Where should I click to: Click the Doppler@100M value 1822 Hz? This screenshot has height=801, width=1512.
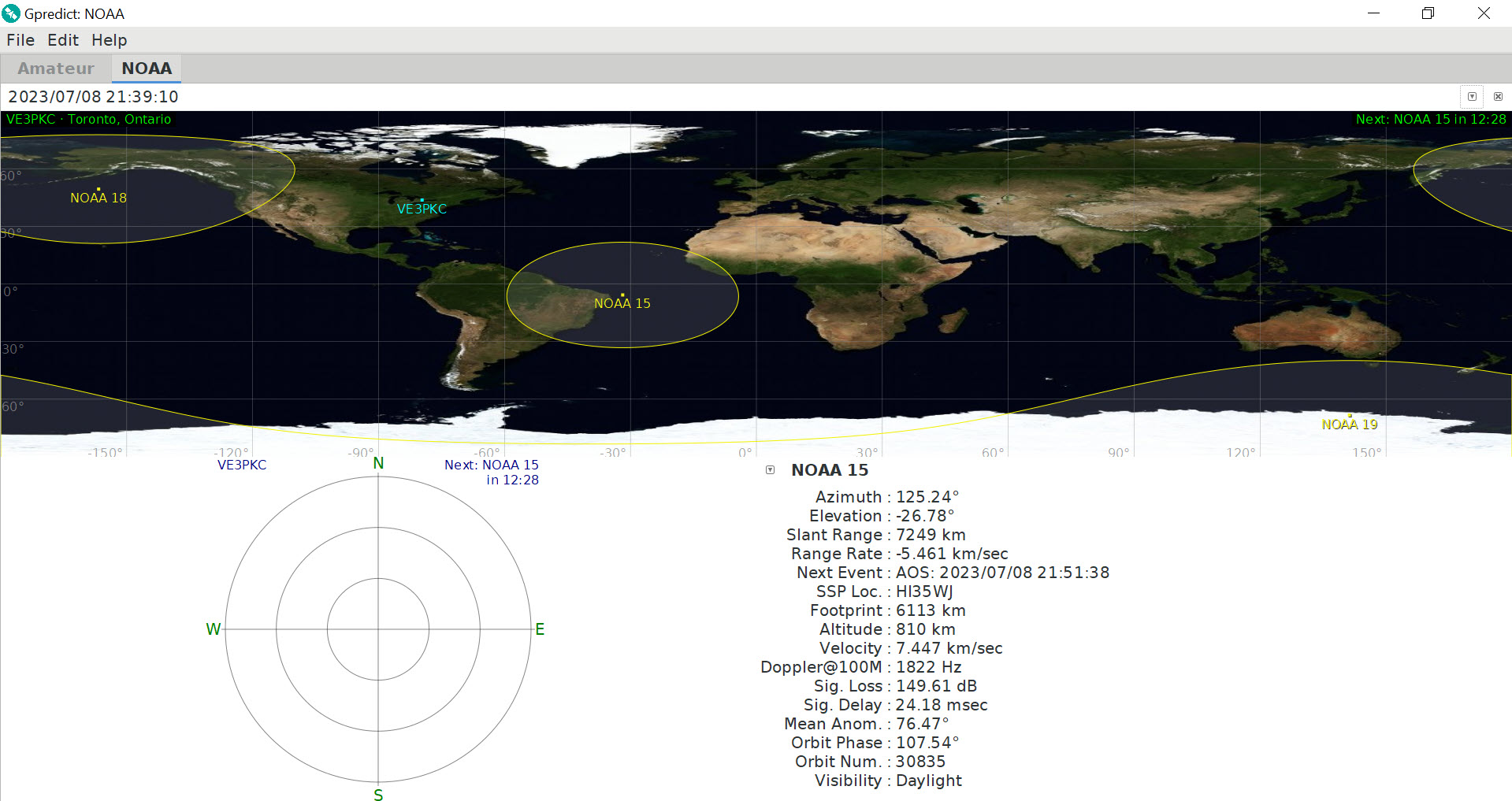[929, 667]
